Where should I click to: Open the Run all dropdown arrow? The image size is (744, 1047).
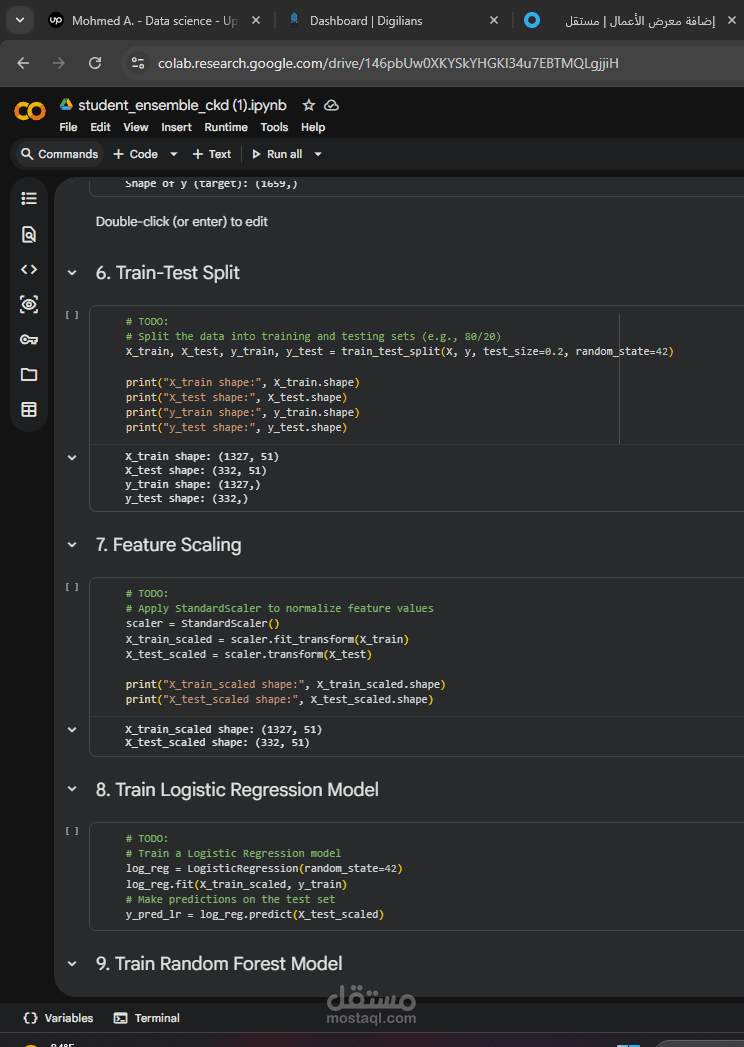coord(318,154)
